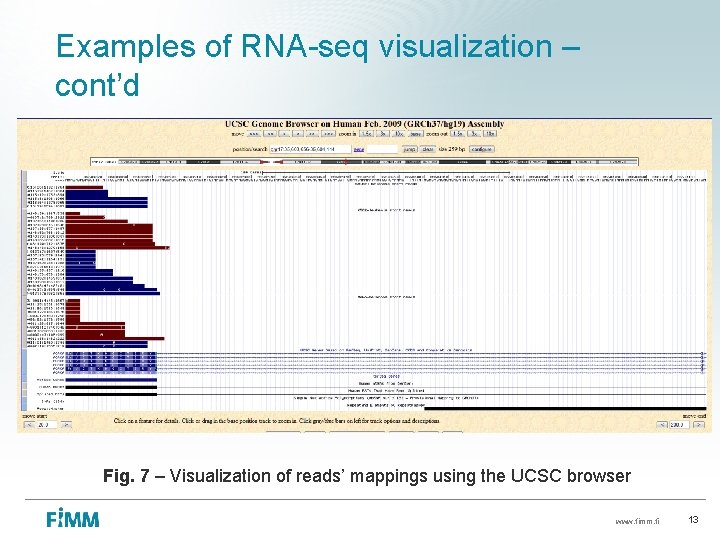The width and height of the screenshot is (720, 540).
Task: Click the gray side bar beside the second read track
Action: click(24, 254)
